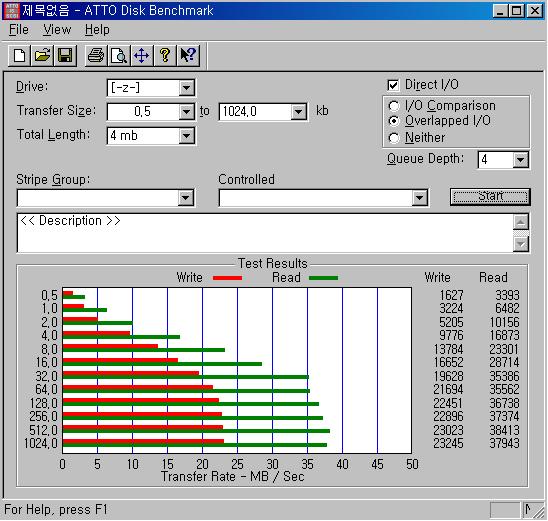
Task: Click the yellow question mark About icon
Action: click(165, 55)
